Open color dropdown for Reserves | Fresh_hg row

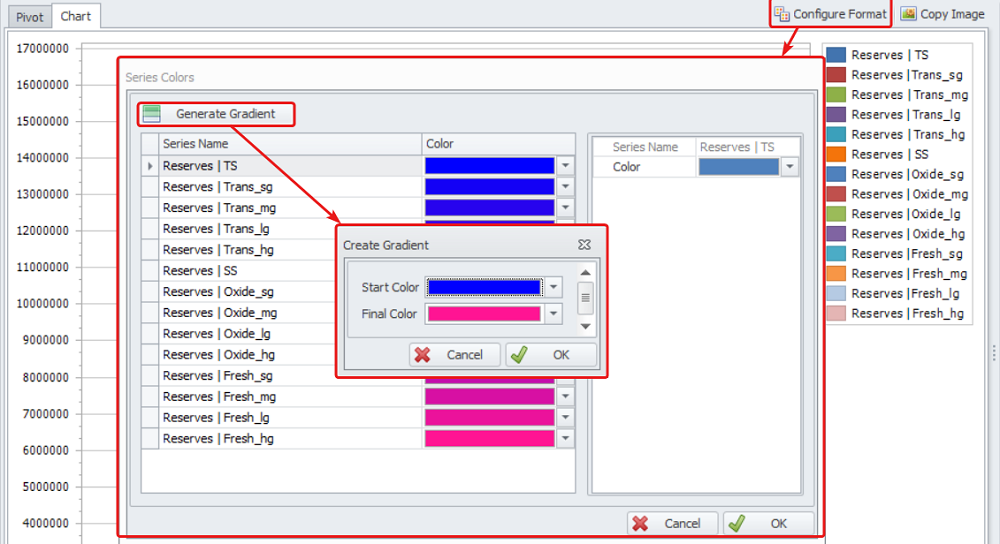[566, 439]
